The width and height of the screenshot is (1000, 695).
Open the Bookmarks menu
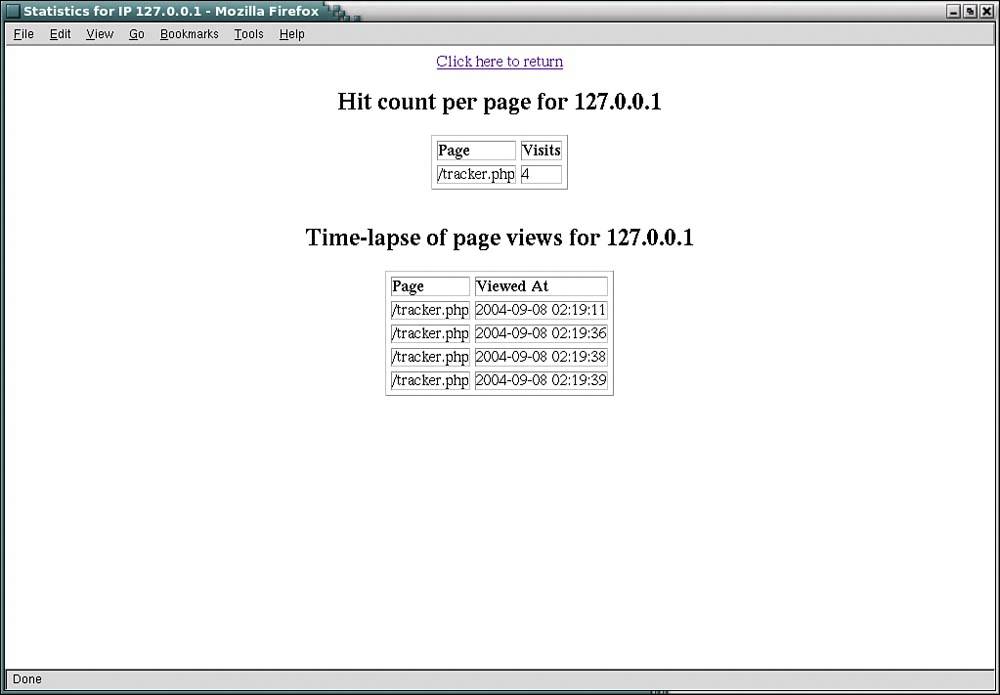pyautogui.click(x=189, y=34)
